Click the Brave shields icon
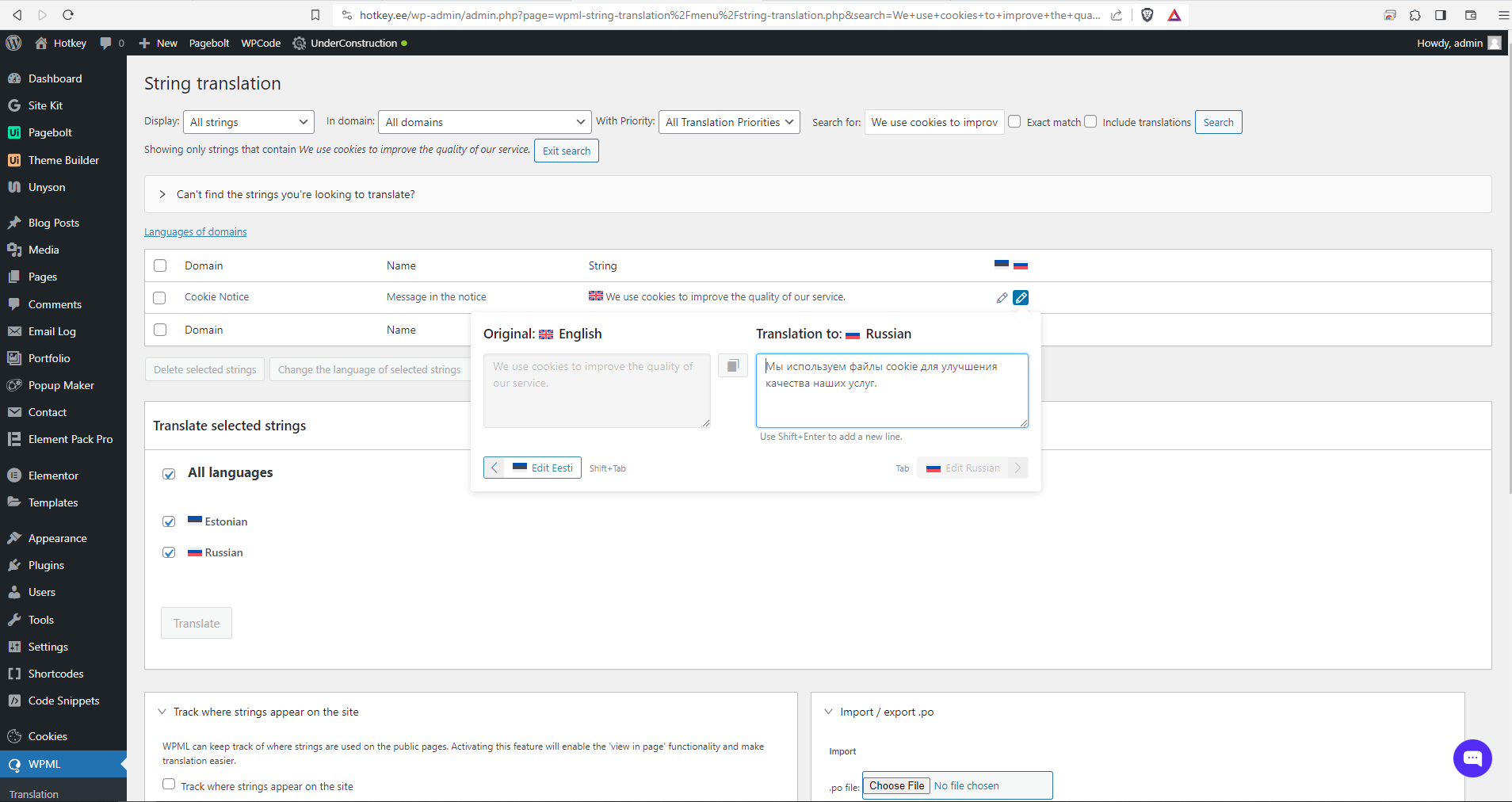Screen dimensions: 1512x802 coord(1147,14)
